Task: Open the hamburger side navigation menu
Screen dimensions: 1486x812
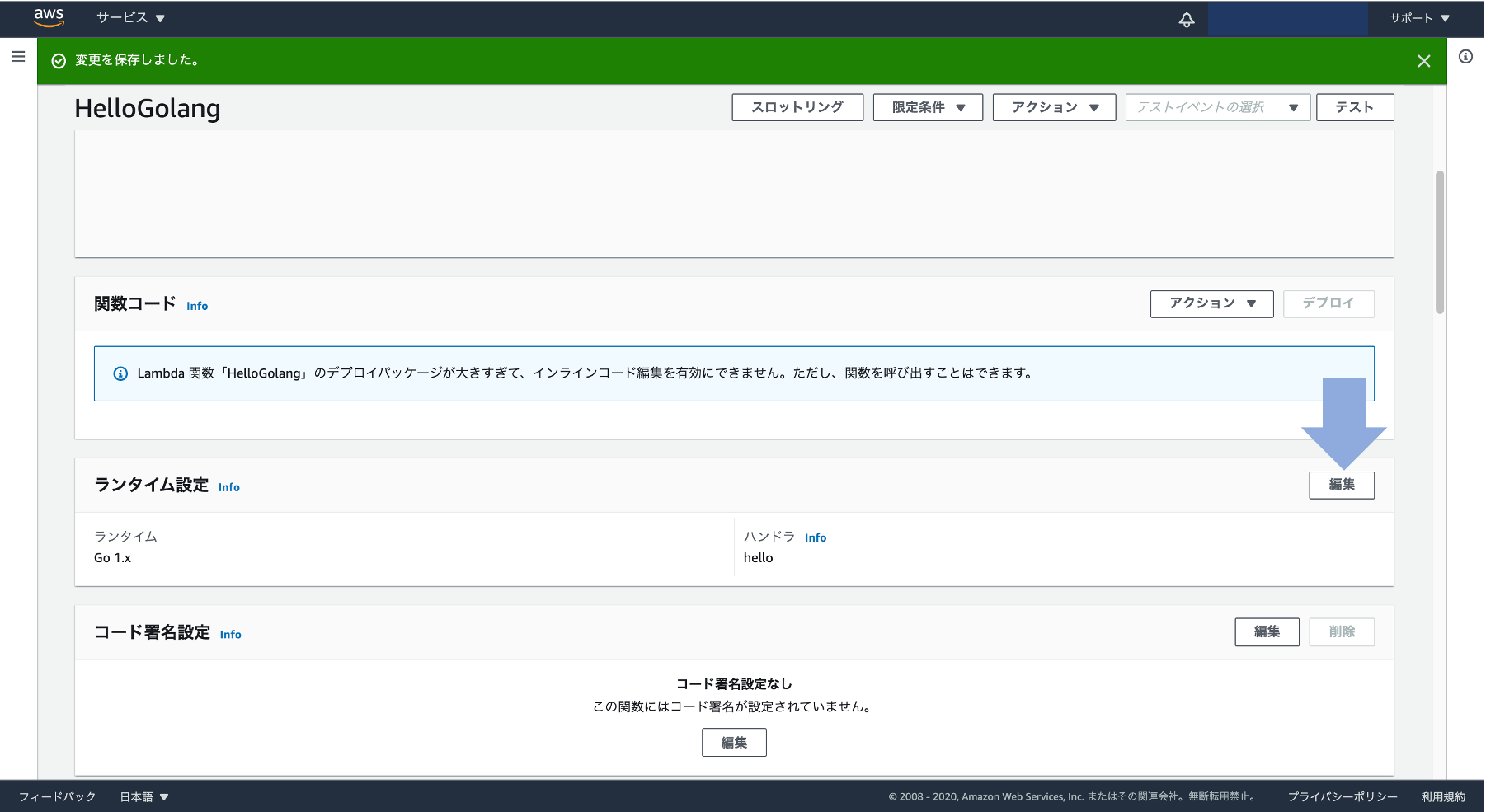Action: 18,57
